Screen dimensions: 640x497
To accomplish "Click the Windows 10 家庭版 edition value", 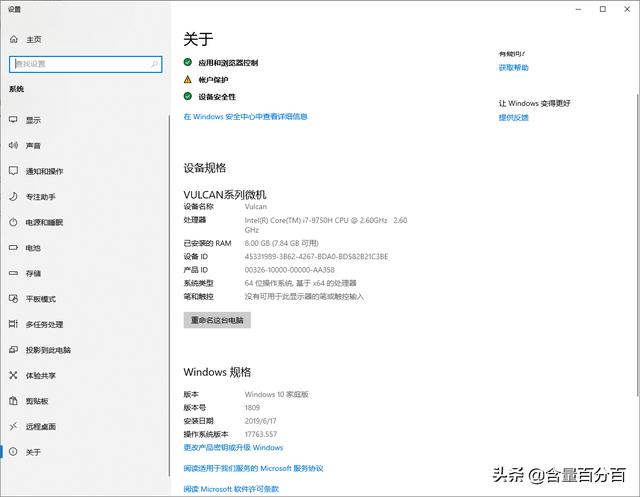I will click(276, 394).
